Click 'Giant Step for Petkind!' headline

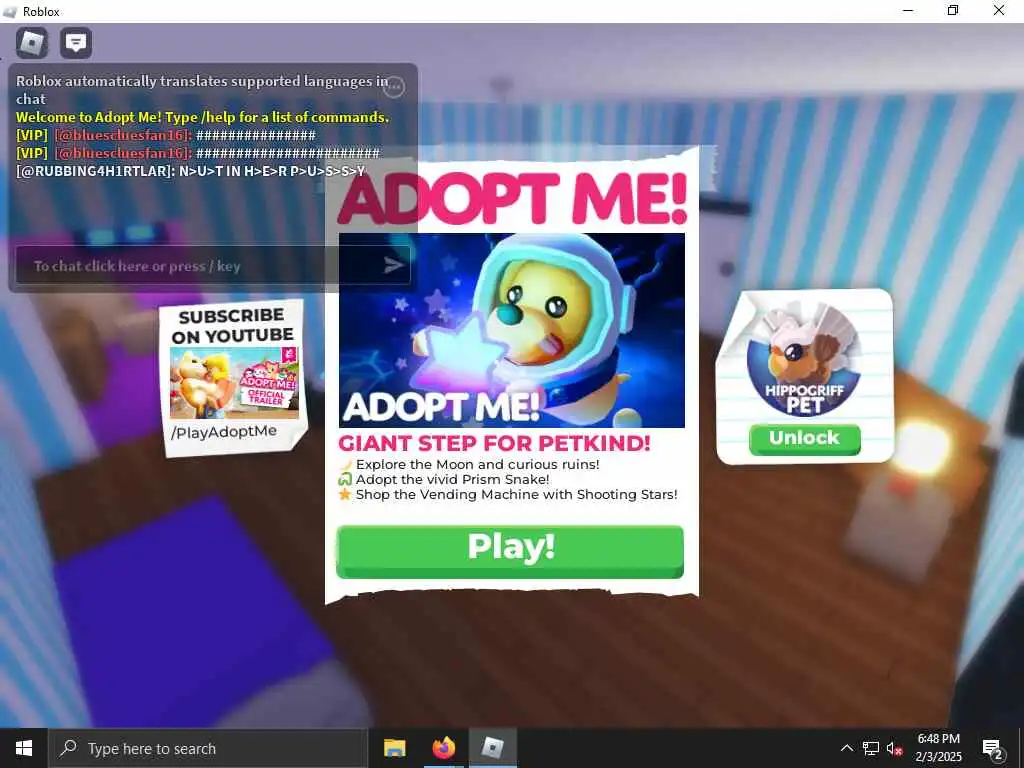pos(494,443)
